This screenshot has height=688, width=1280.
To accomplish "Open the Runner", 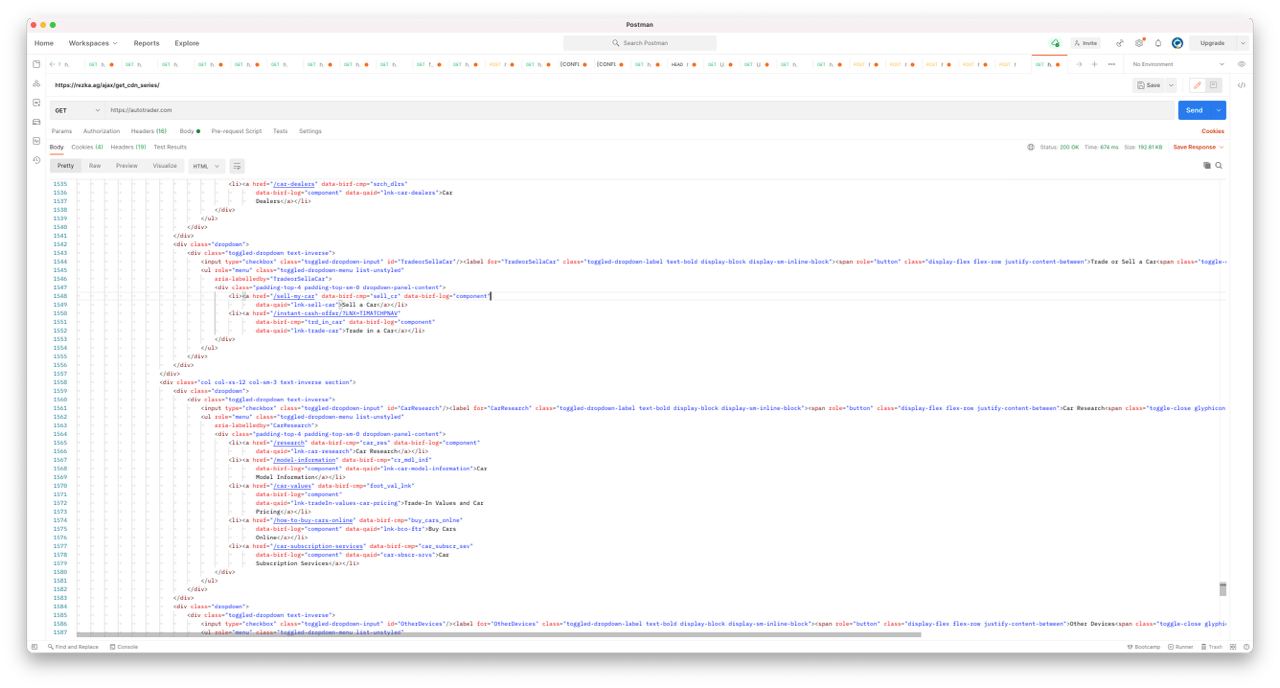I will (x=1181, y=647).
